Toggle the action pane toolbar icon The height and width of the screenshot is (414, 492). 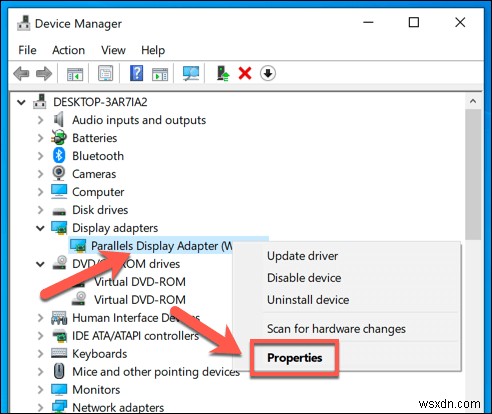(160, 74)
